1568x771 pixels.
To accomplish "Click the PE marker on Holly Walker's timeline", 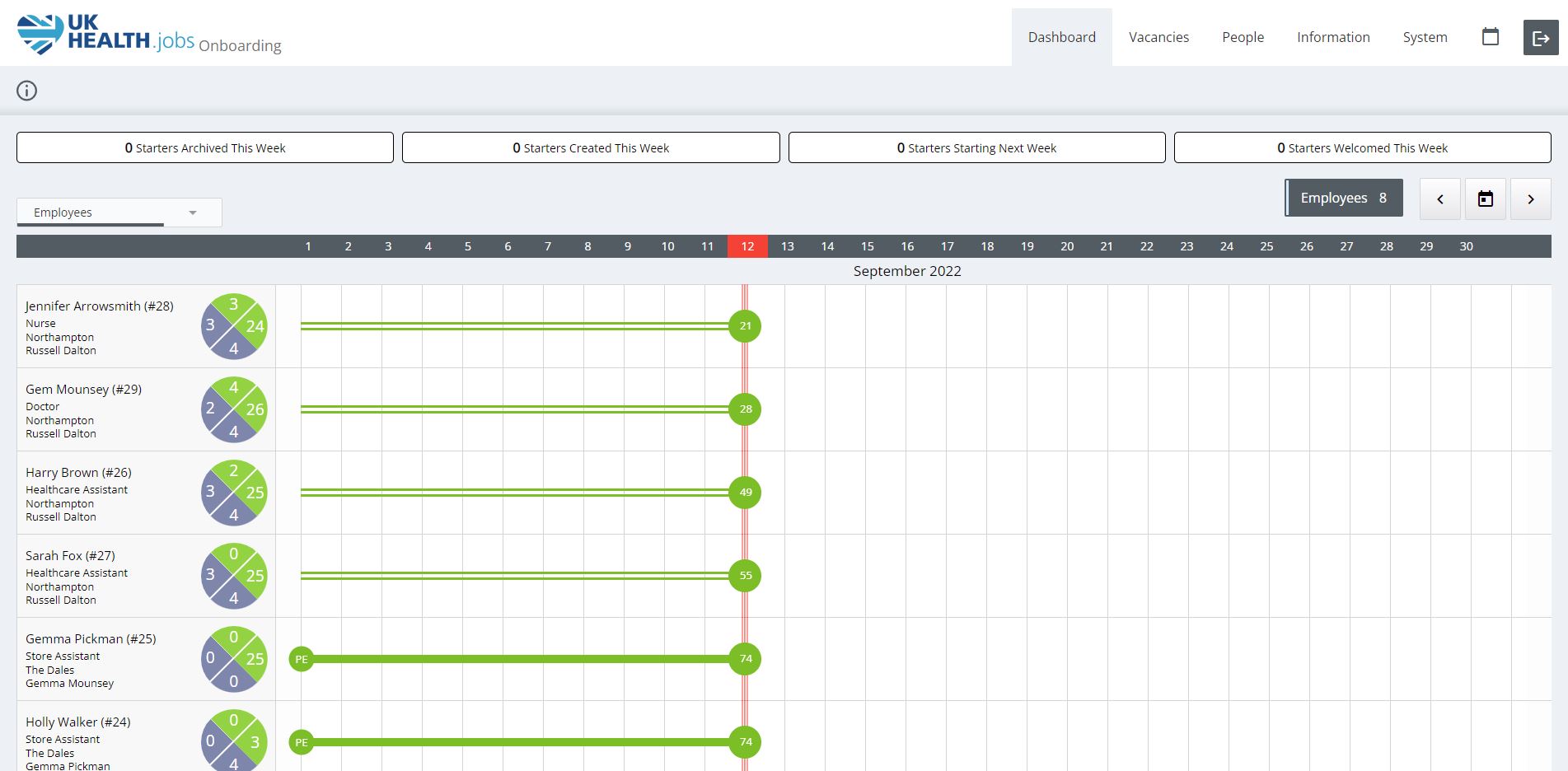I will coord(301,742).
